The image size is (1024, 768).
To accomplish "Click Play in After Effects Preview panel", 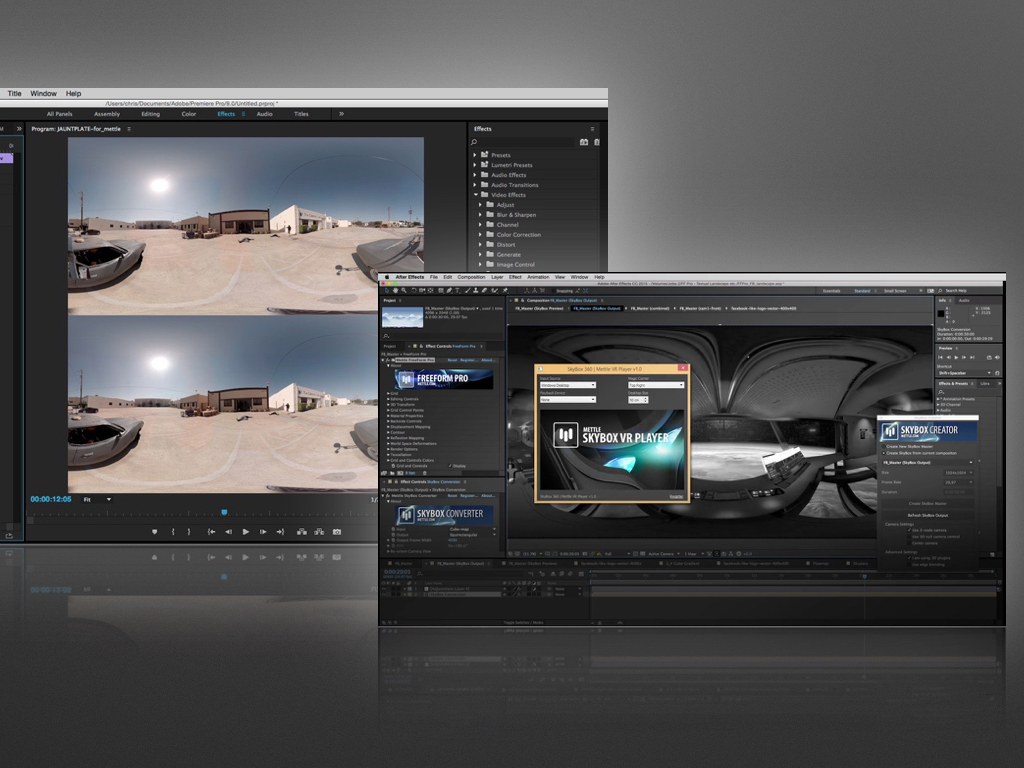I will [x=957, y=357].
